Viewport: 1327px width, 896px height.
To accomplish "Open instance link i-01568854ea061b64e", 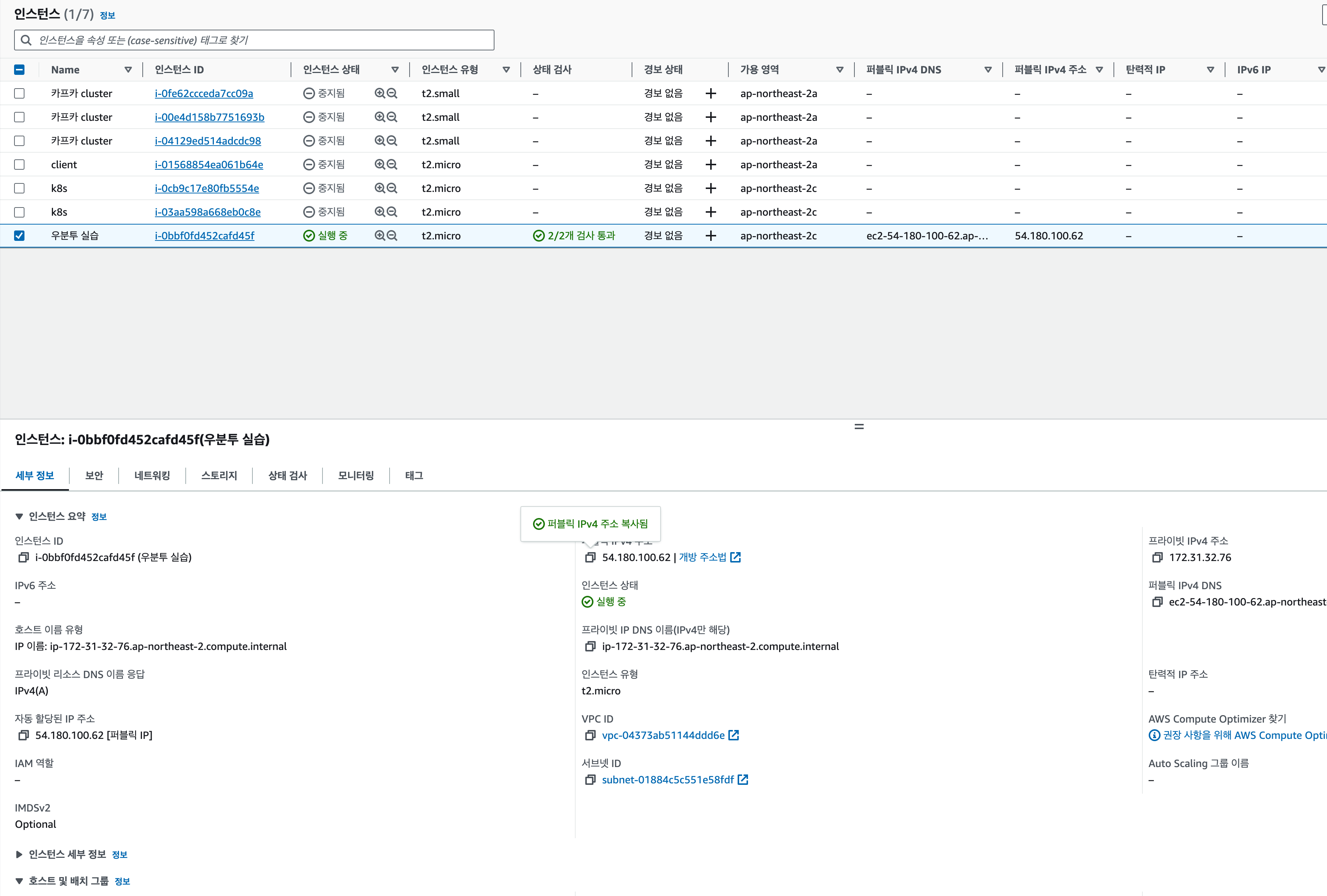I will coord(208,165).
